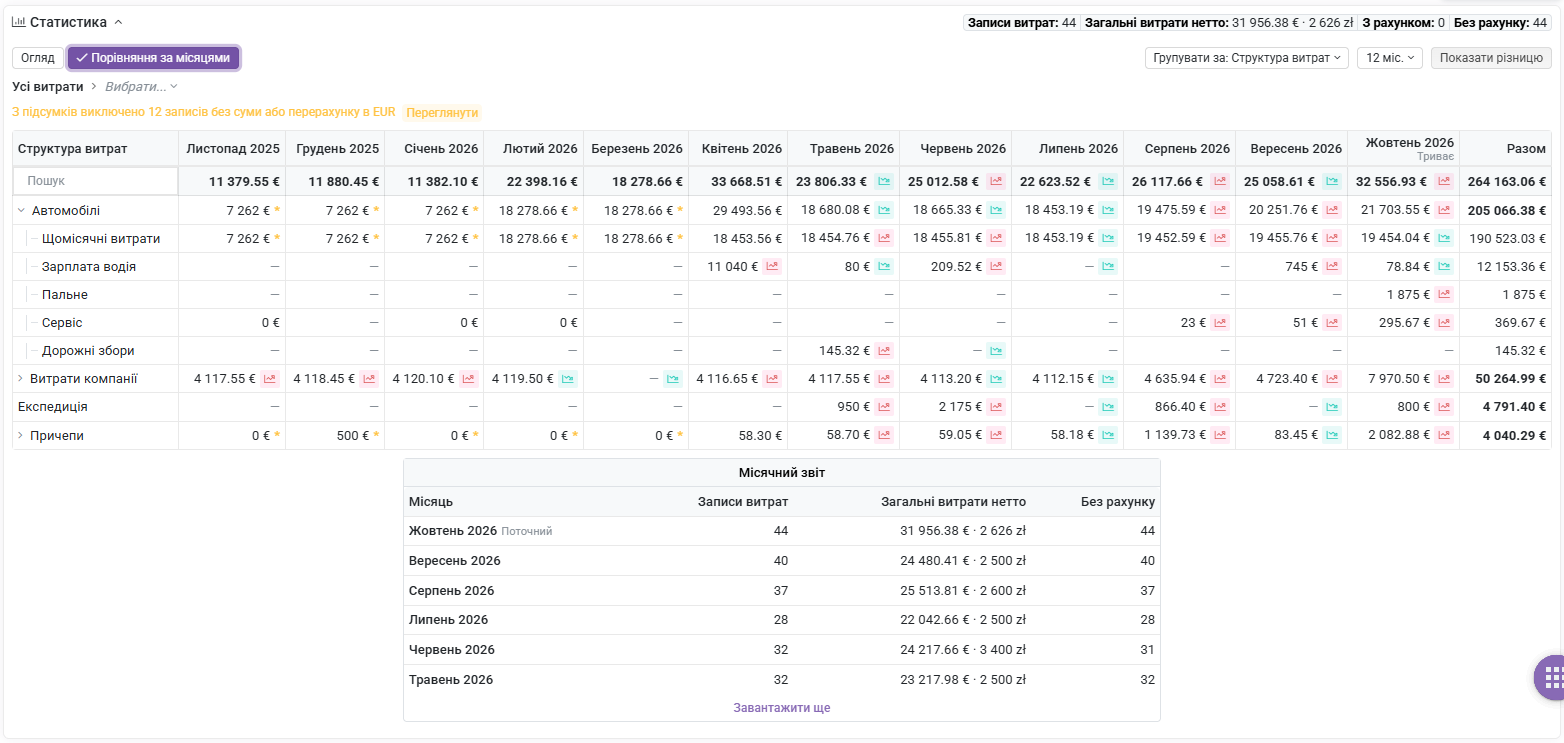Click trend icon beside 19 475.59 €
This screenshot has width=1564, height=743.
(1220, 210)
